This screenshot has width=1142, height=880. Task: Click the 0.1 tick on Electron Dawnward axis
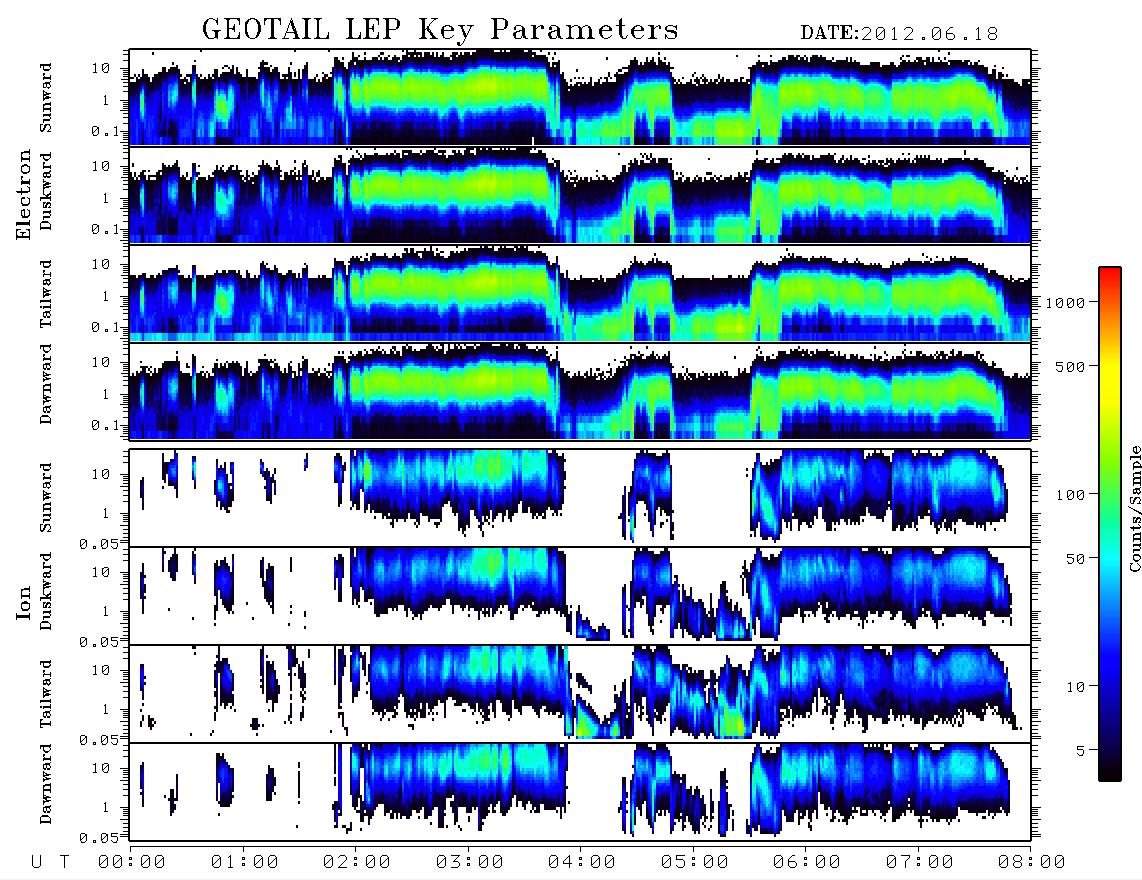(104, 425)
